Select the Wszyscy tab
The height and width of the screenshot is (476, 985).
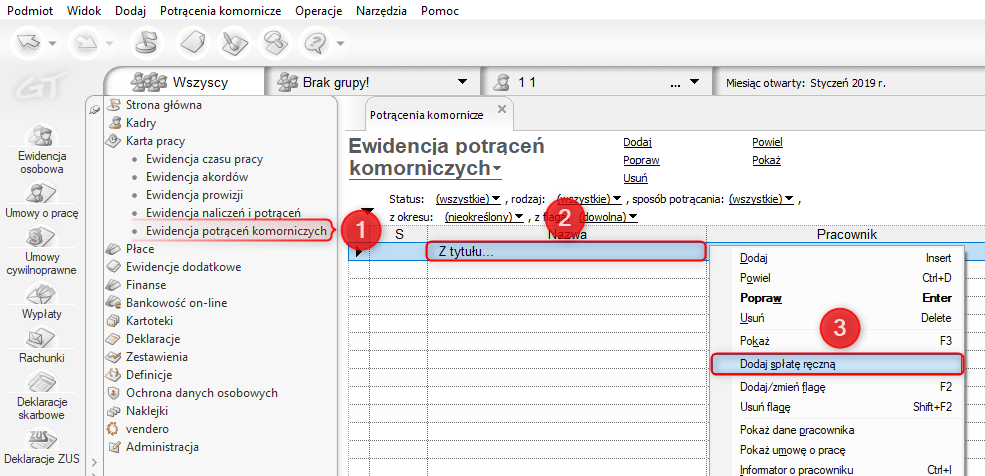pyautogui.click(x=185, y=82)
